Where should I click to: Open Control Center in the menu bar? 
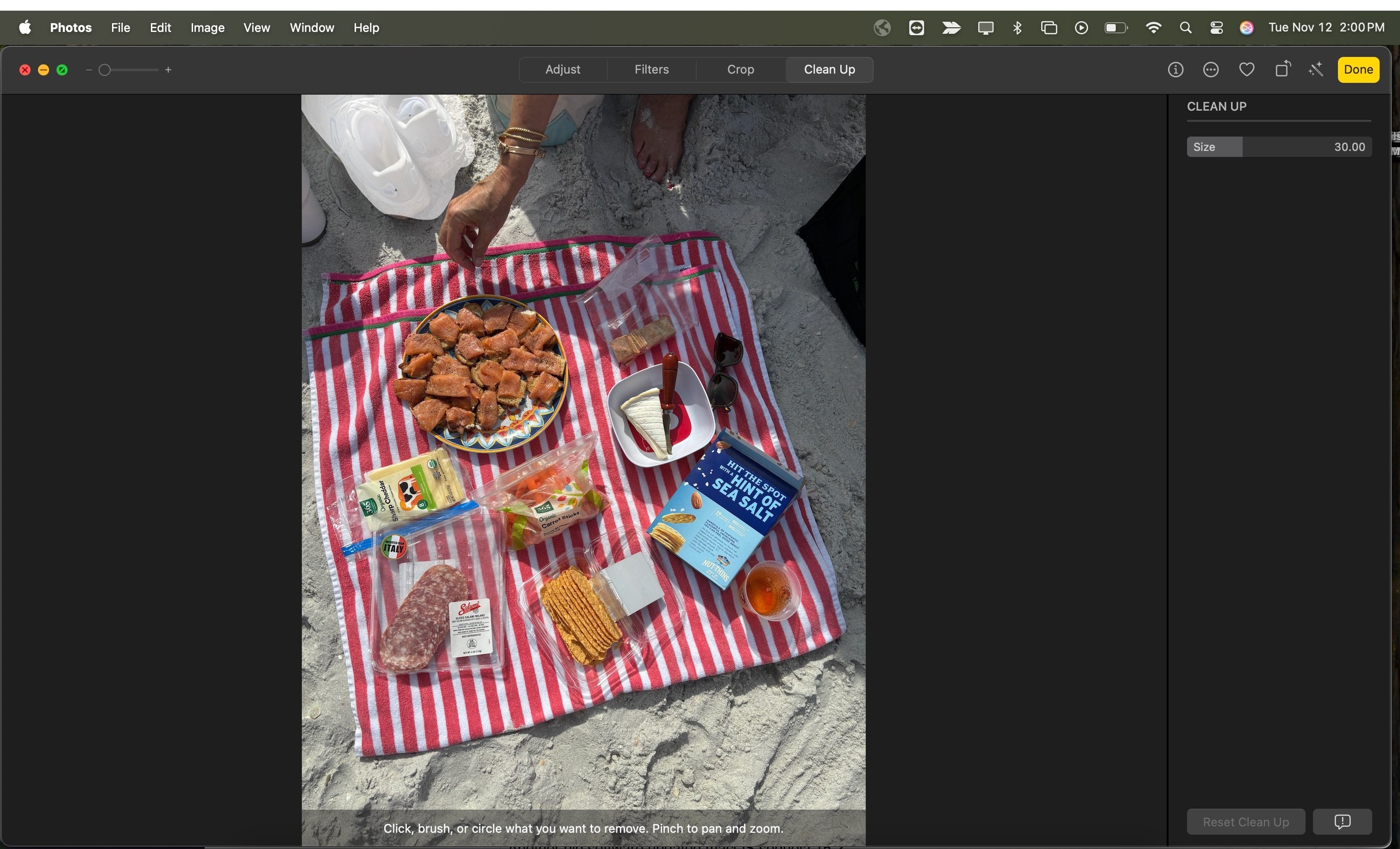[x=1217, y=27]
